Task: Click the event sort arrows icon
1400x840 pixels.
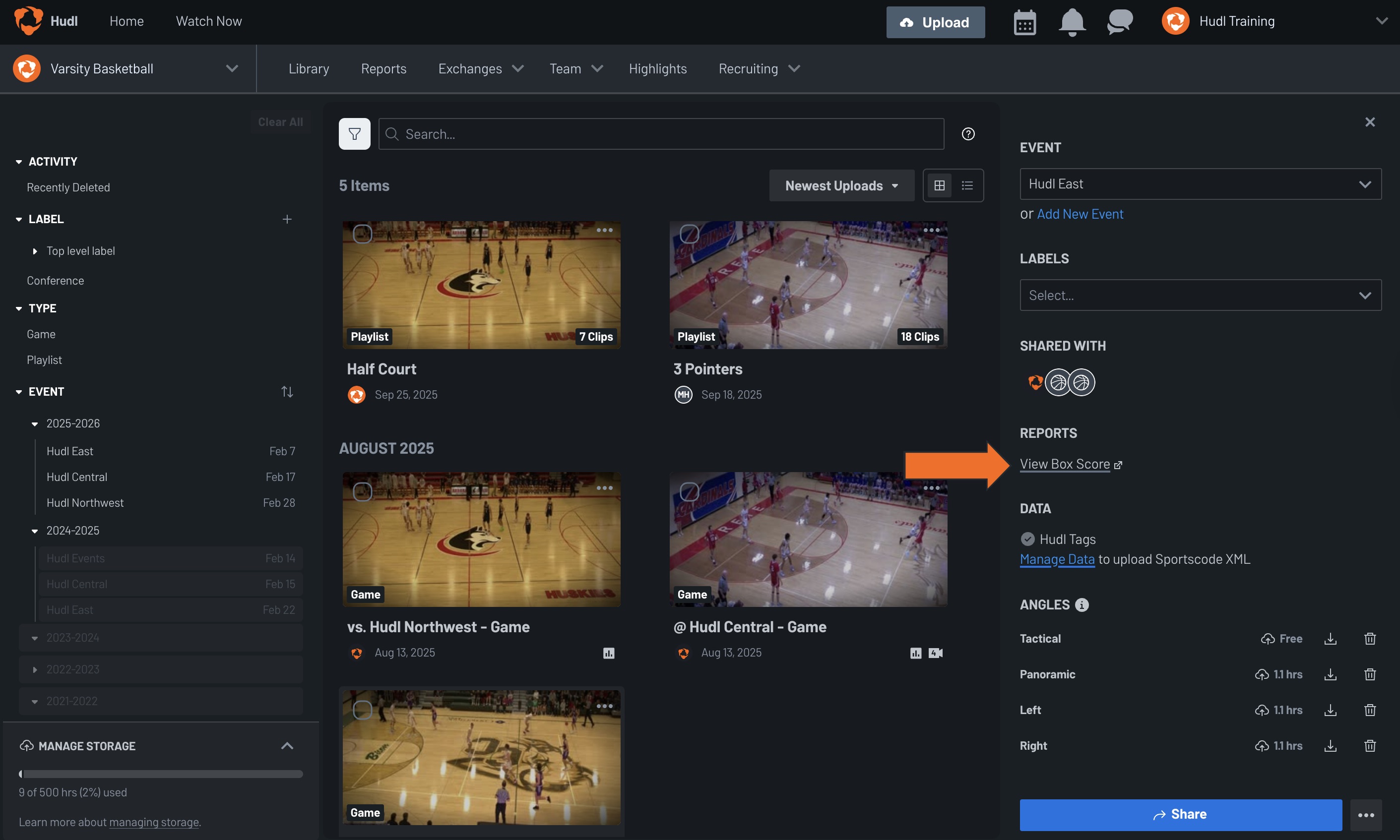Action: 287,392
